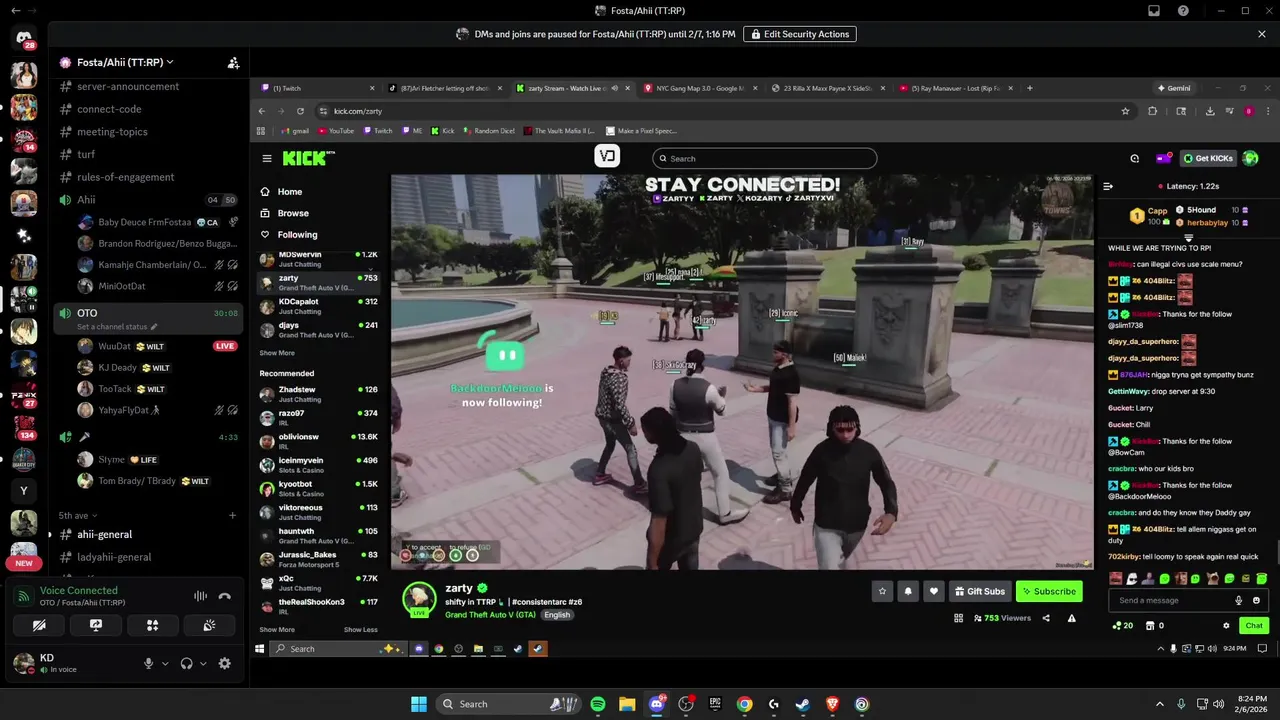The image size is (1280, 720).
Task: Show hidden system tray icons arrow
Action: (x=1160, y=704)
